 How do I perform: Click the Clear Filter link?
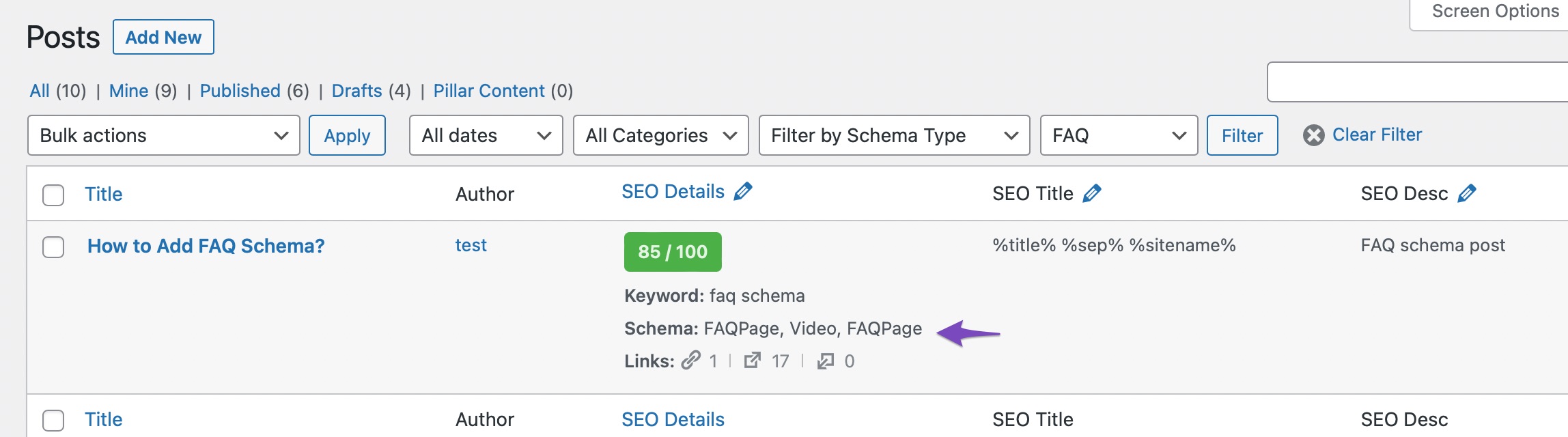coord(1377,135)
